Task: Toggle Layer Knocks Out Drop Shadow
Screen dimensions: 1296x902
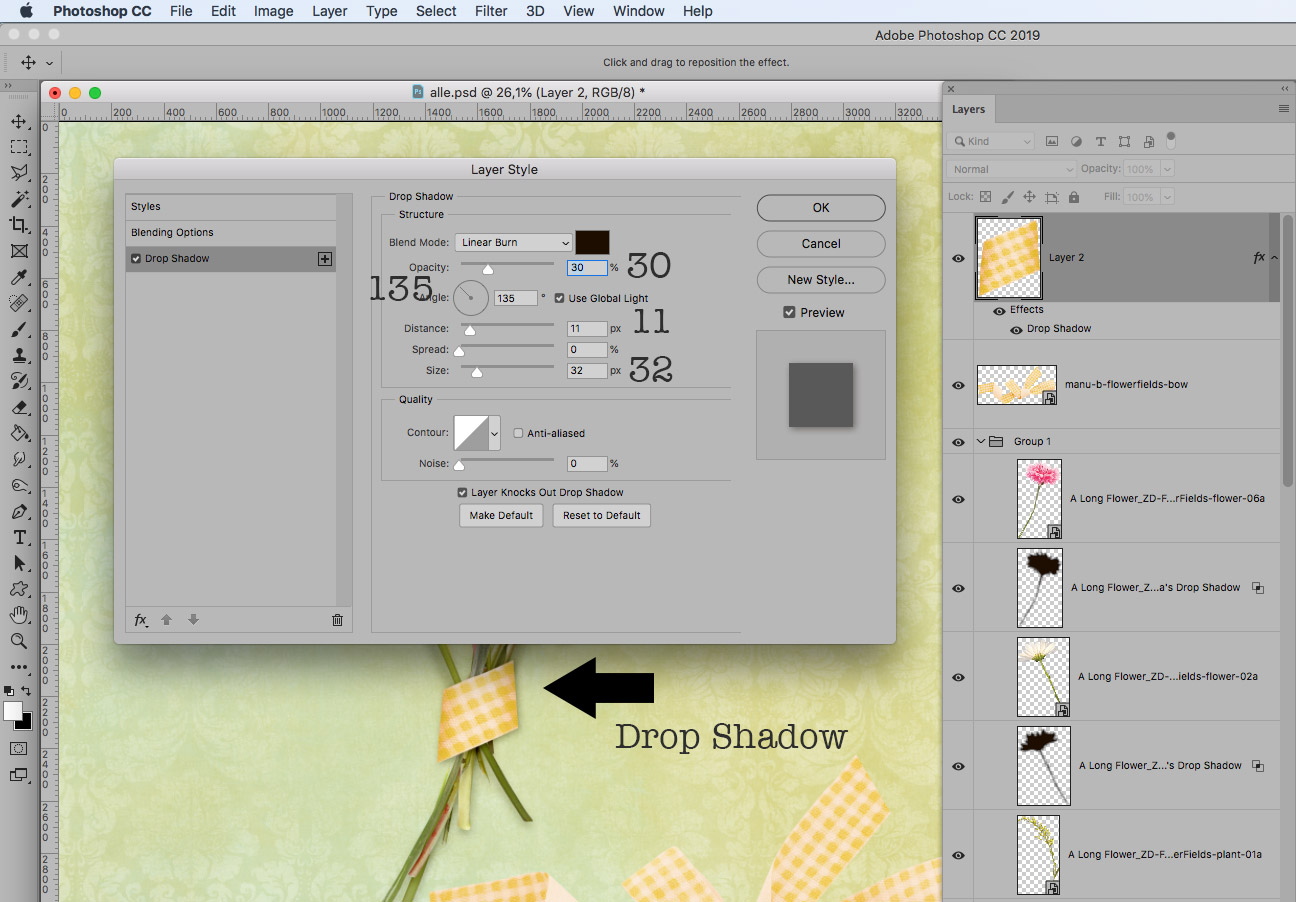Action: pos(462,492)
